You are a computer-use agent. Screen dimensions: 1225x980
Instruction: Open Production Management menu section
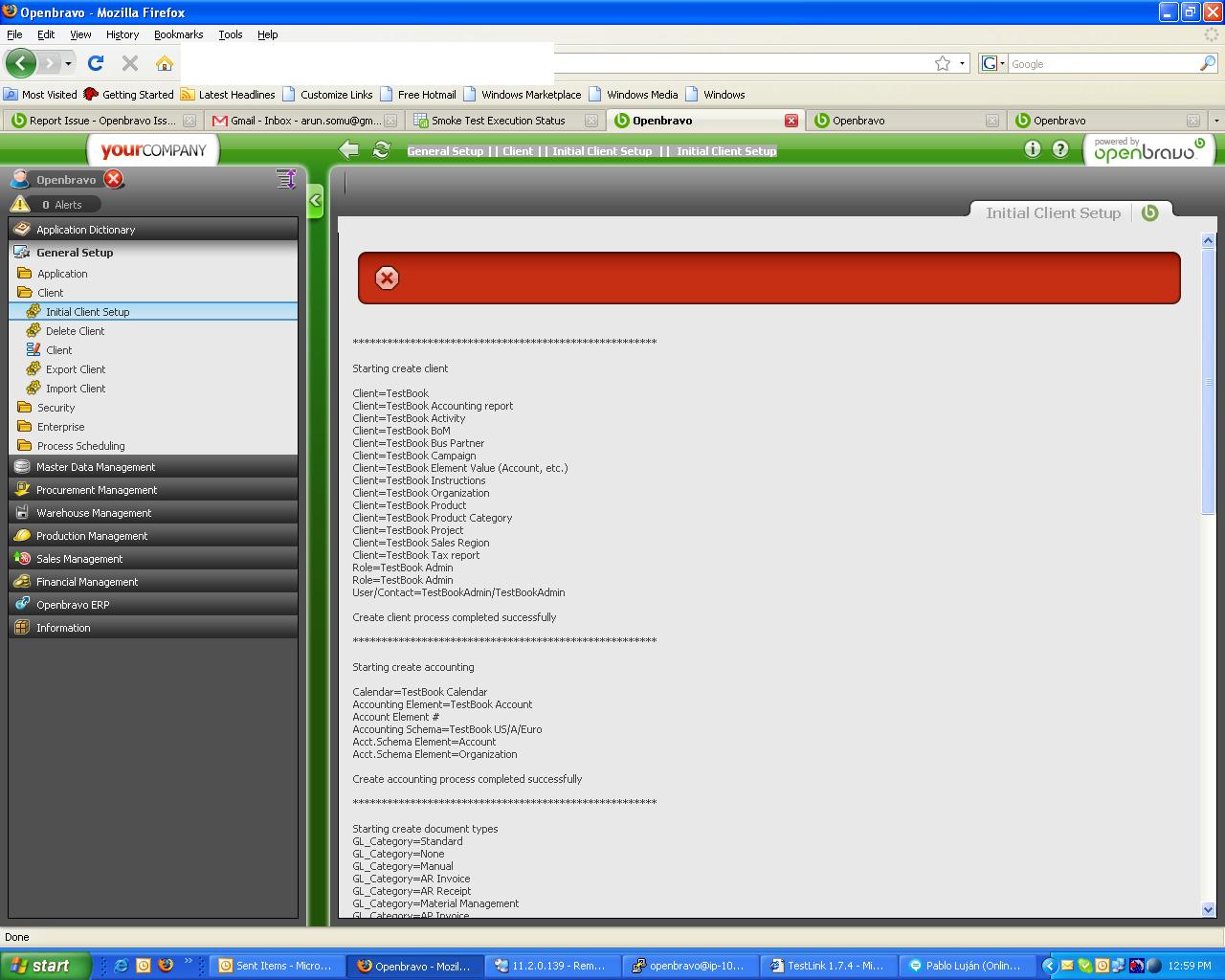153,536
